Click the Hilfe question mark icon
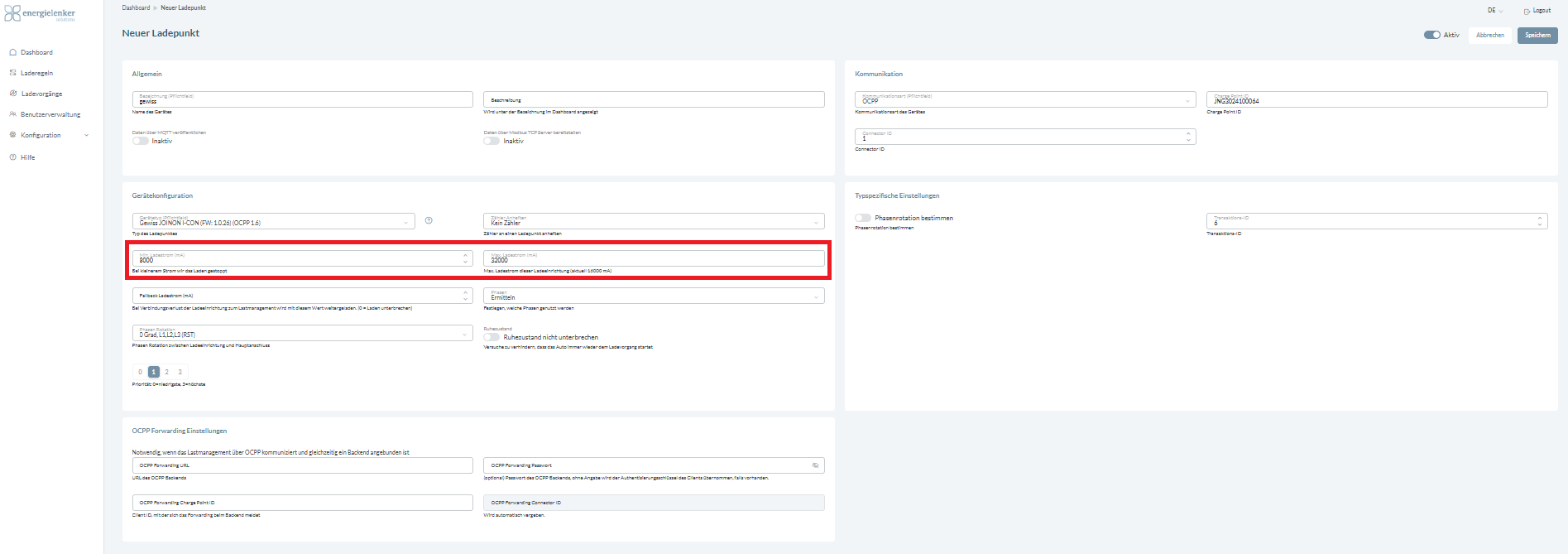1568x554 pixels. [x=12, y=157]
